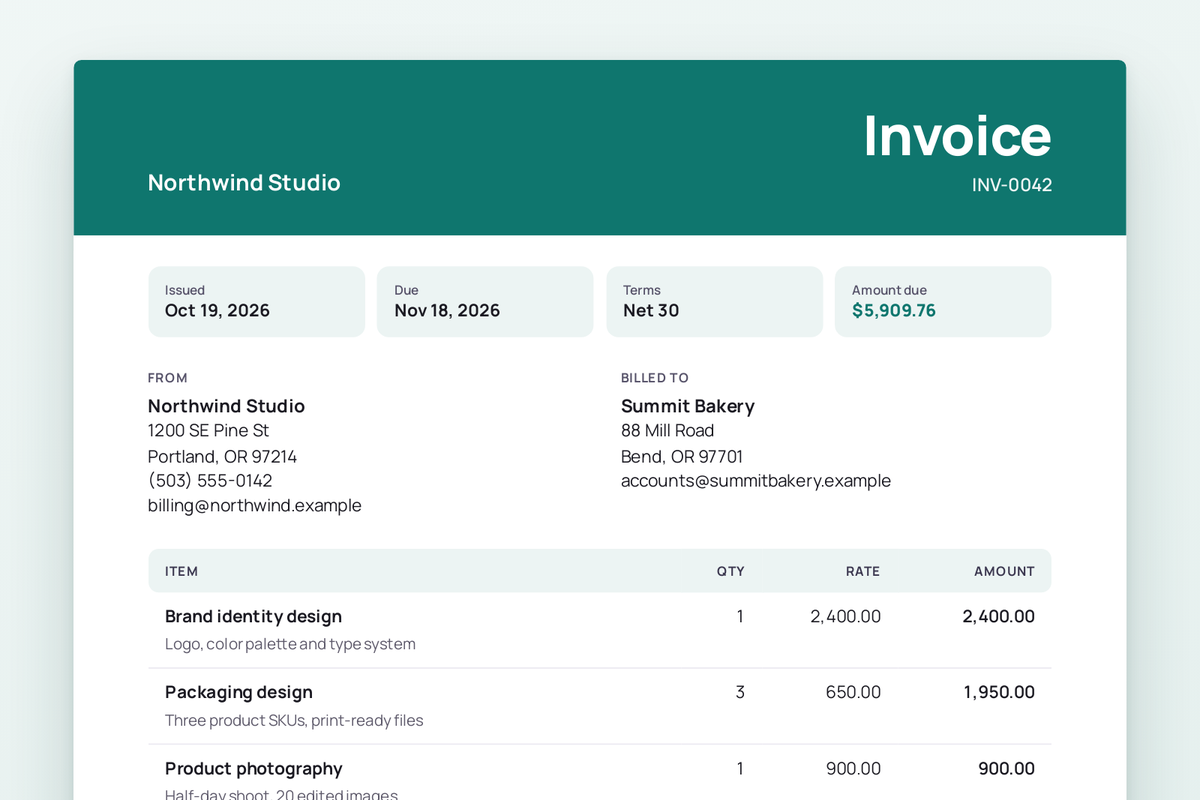
Task: Click the bold 900.00 amount for Product photography
Action: pos(1007,769)
